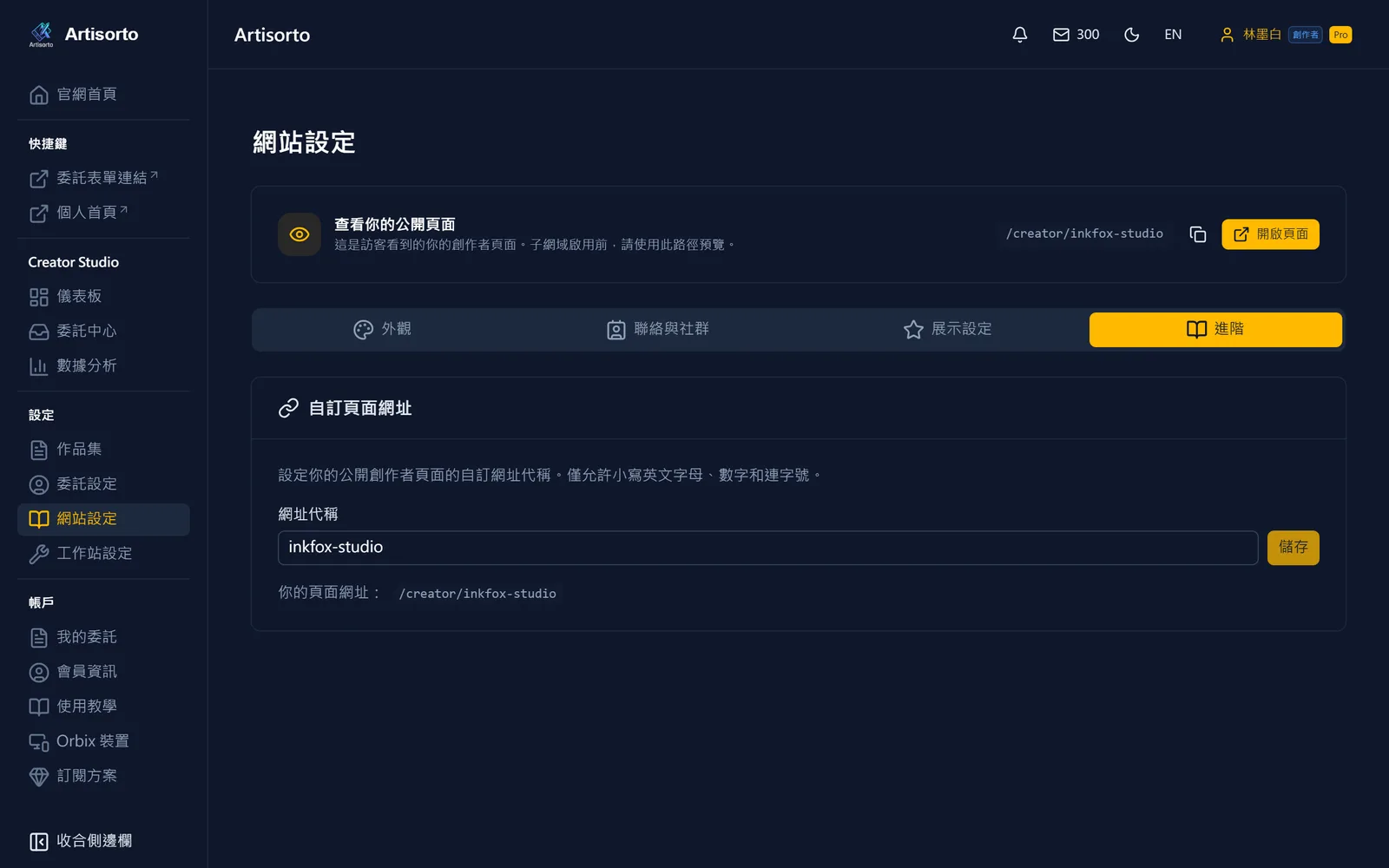1389x868 pixels.
Task: Switch to the 外觀 tab
Action: click(382, 330)
